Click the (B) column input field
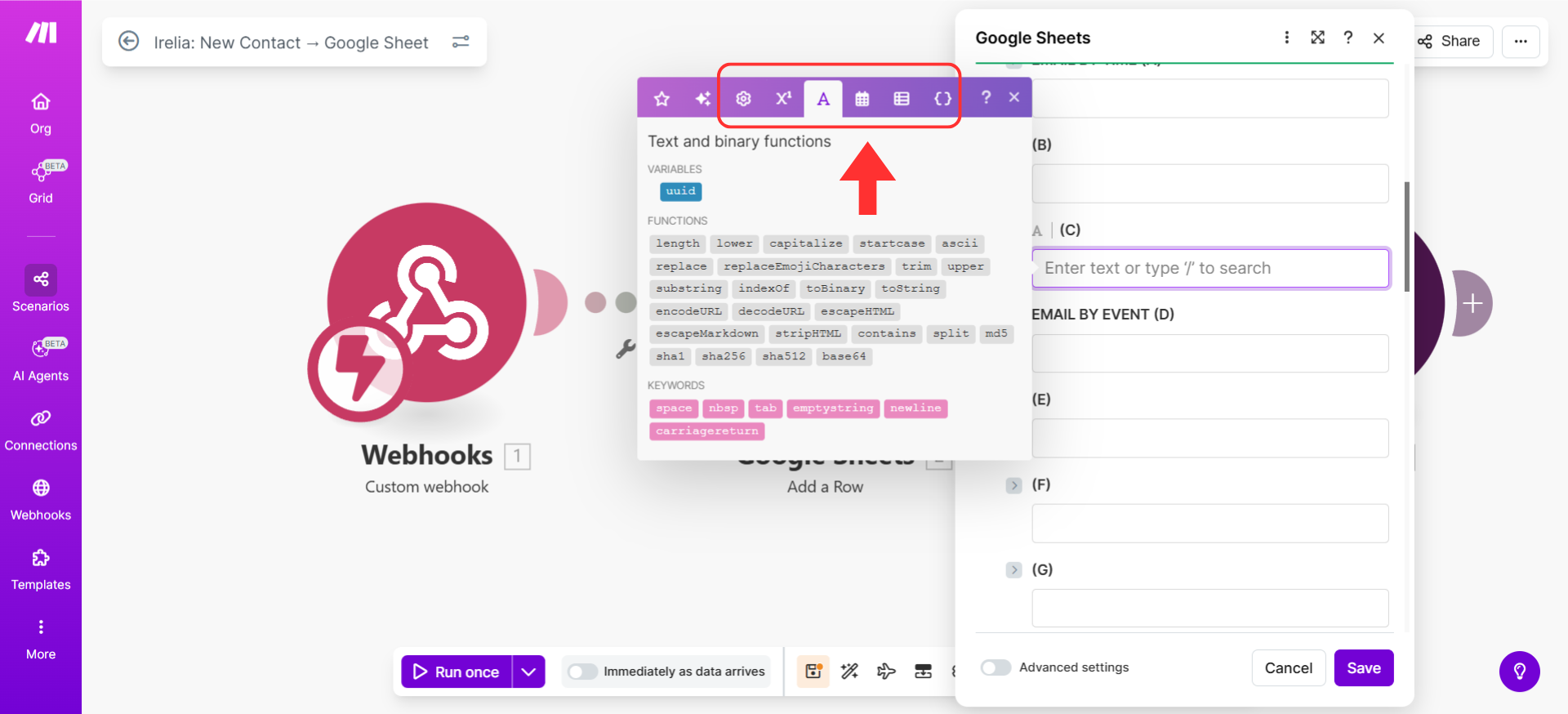Screen dimensions: 1568x714 coord(1210,184)
